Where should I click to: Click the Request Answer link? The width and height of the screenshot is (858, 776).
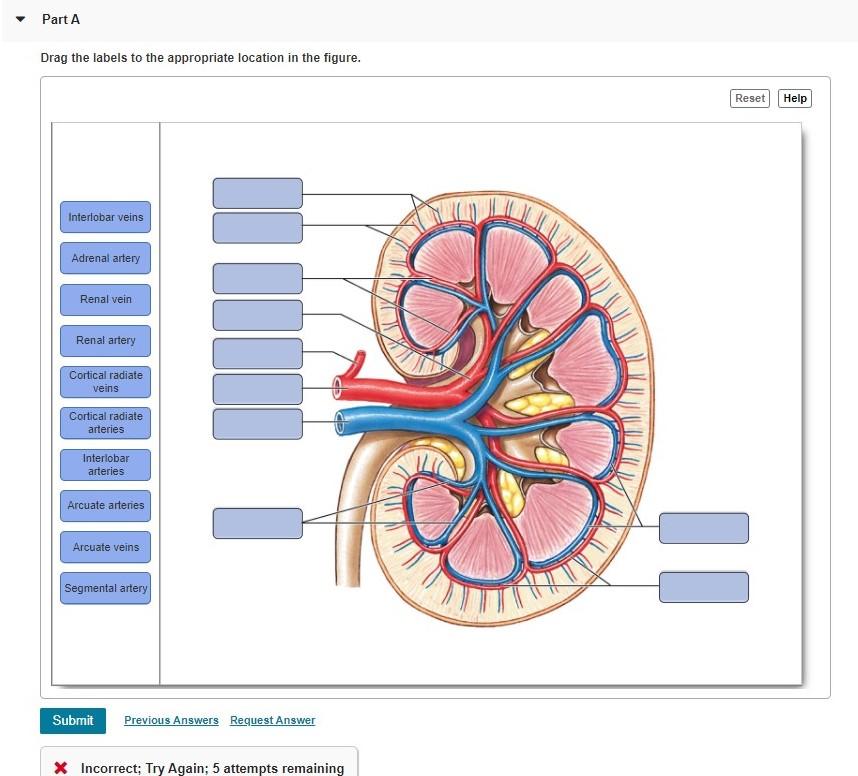click(272, 720)
